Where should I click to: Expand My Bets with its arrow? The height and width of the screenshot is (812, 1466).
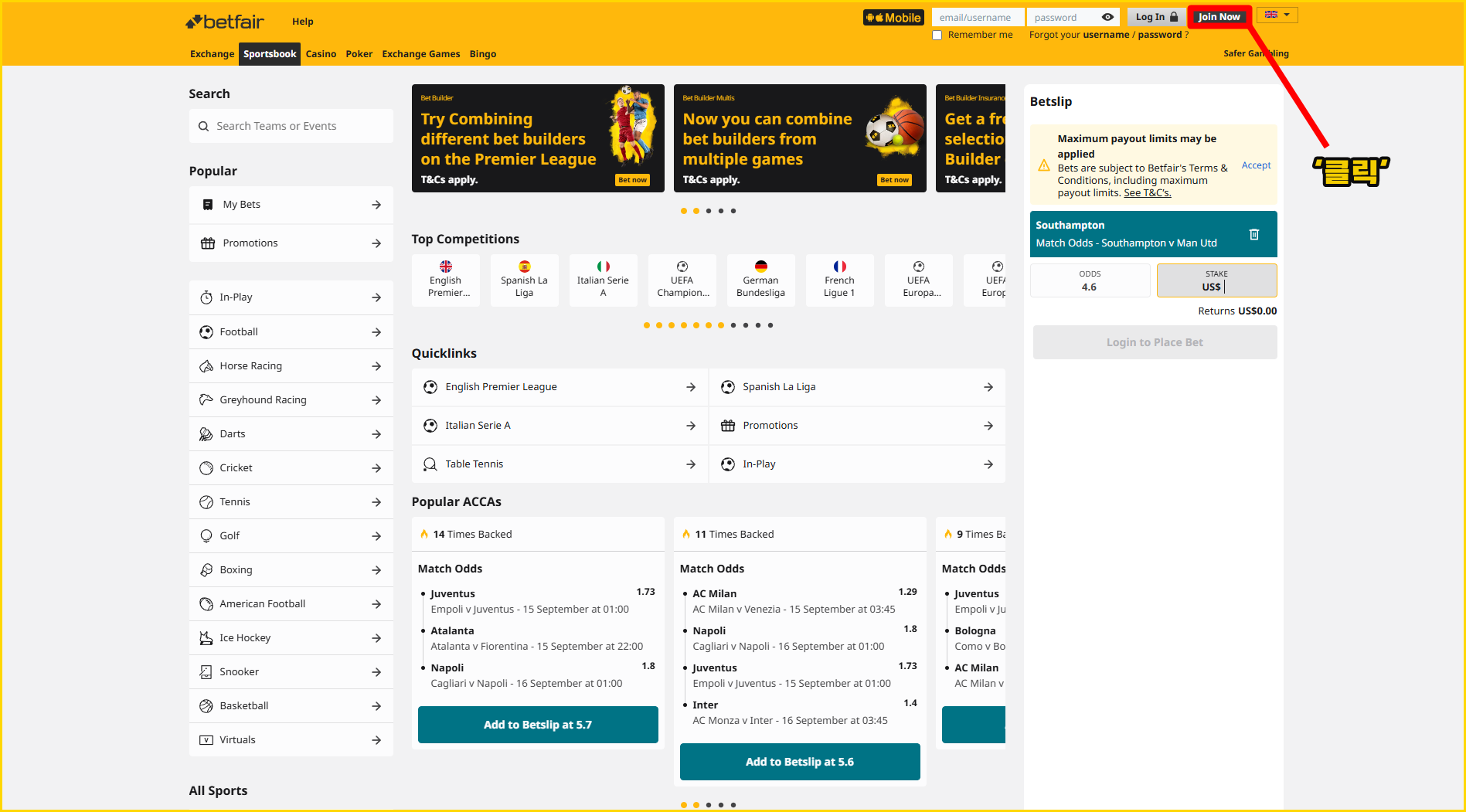(376, 205)
